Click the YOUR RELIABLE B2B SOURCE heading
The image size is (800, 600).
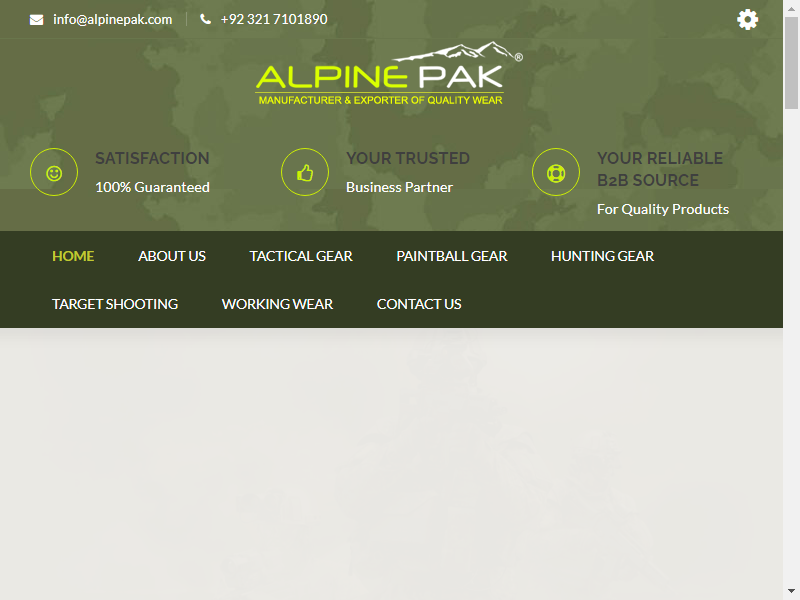pos(660,169)
